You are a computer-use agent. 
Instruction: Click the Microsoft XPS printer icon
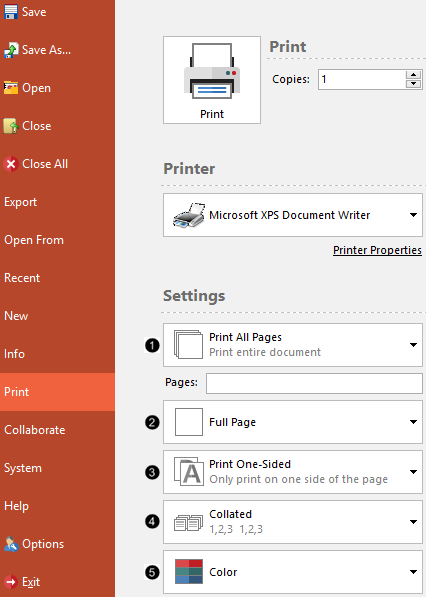pyautogui.click(x=189, y=215)
